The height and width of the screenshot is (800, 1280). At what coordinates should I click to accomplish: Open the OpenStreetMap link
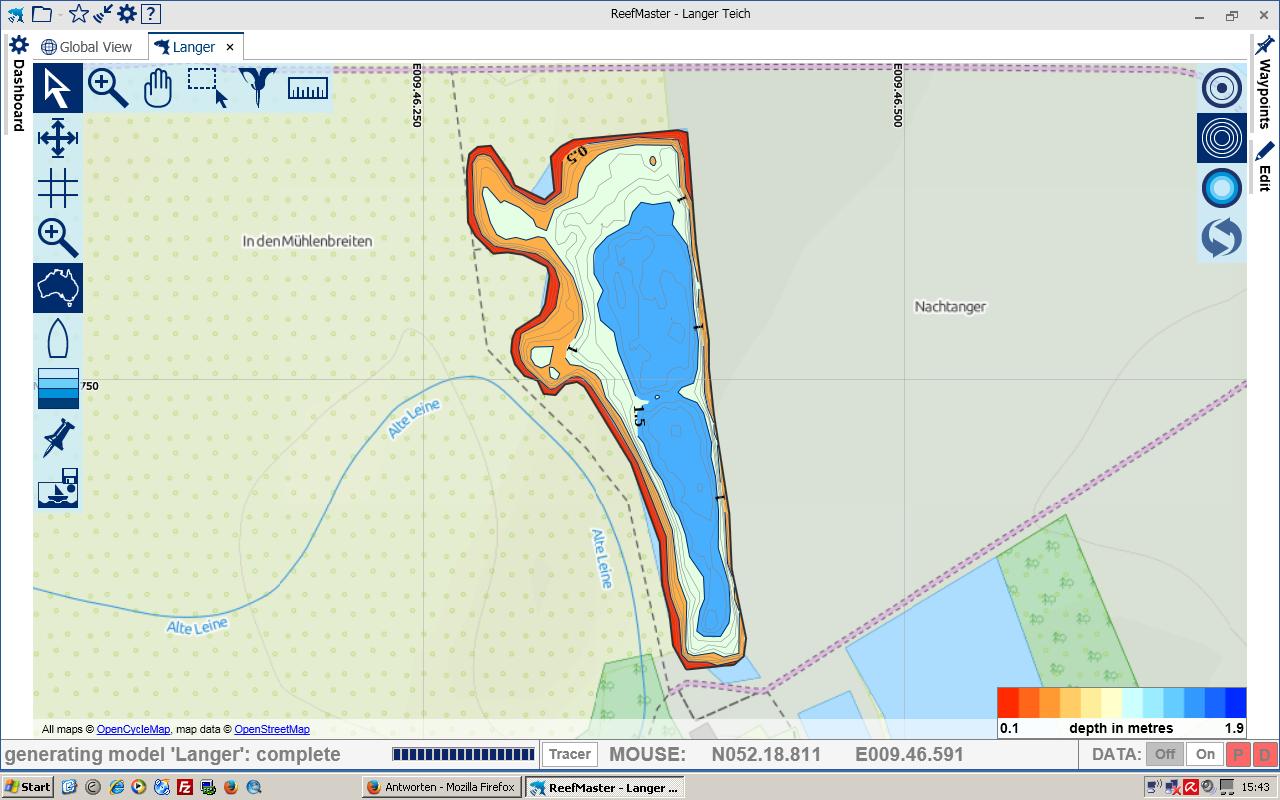point(272,729)
